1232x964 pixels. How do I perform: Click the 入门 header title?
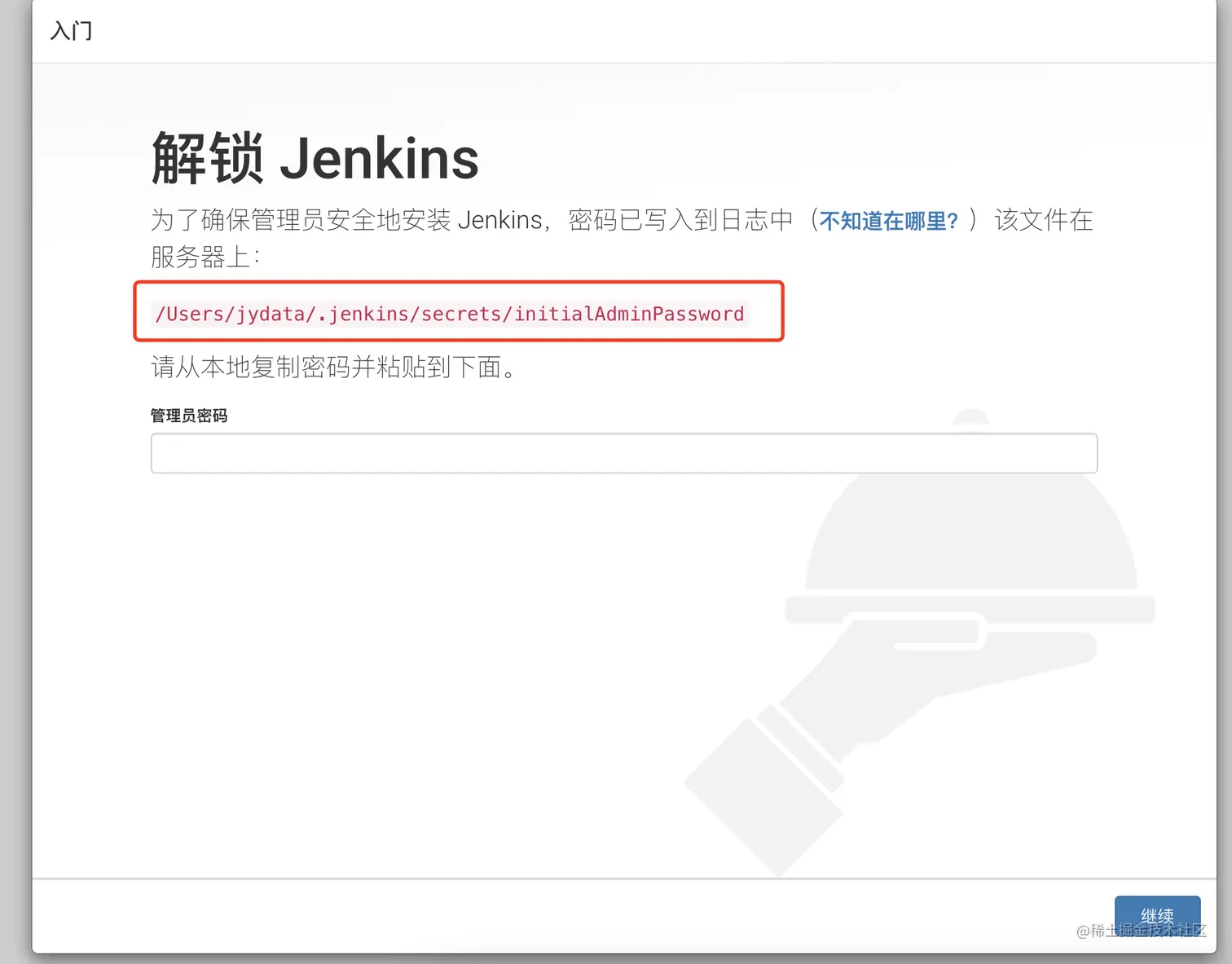click(72, 31)
